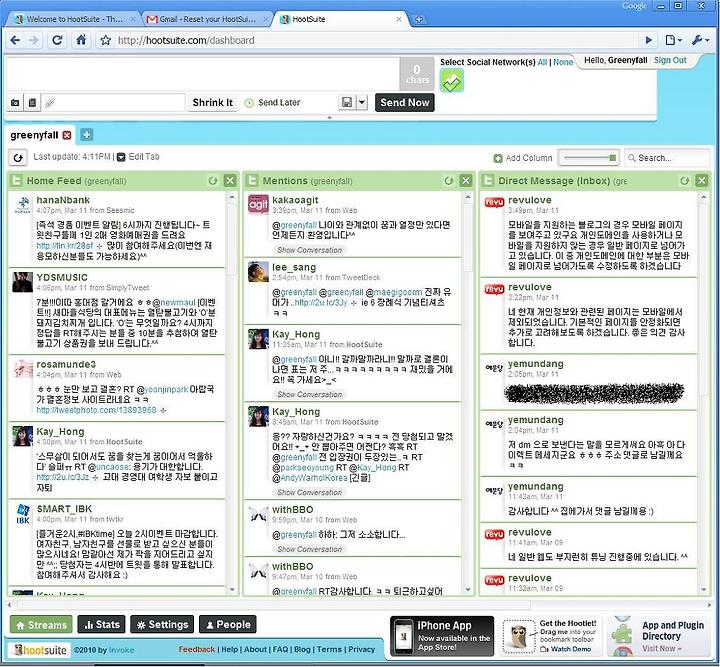Click YDSMUSIC avatar thumbnail
The image size is (720, 667).
[x=22, y=282]
